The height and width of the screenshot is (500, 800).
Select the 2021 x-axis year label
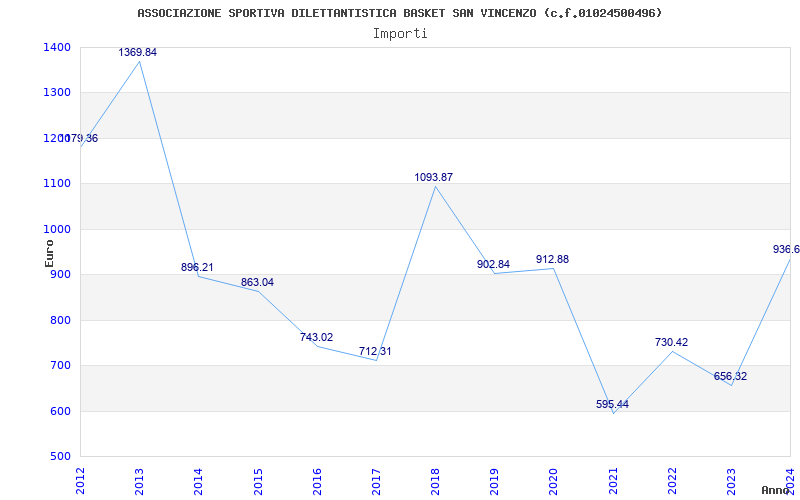click(613, 481)
